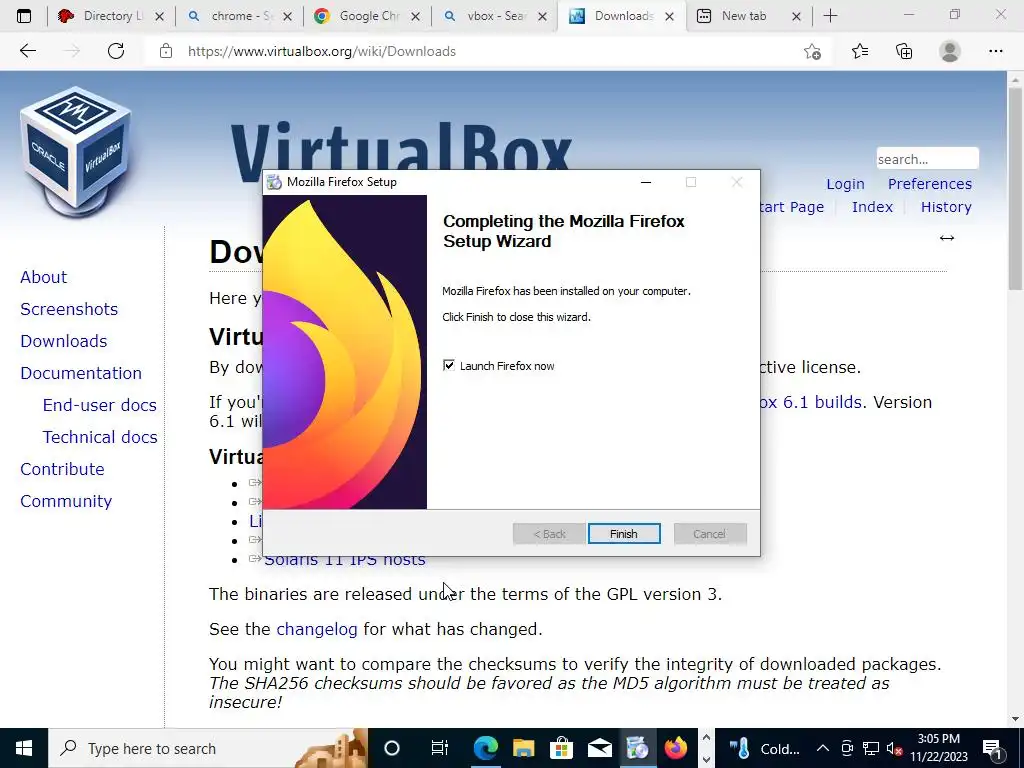Click the changelog link

[x=317, y=629]
